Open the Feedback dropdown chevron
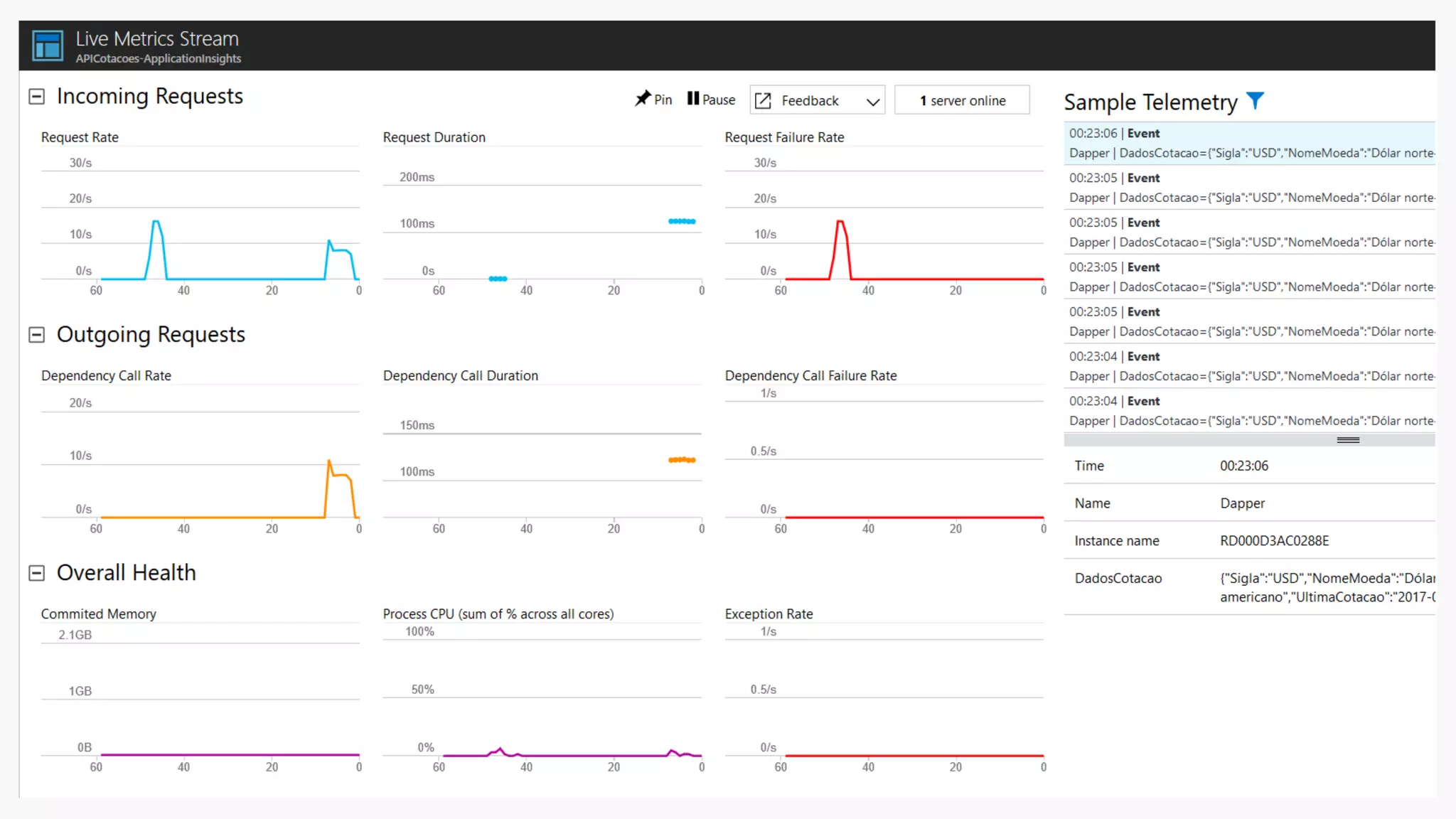This screenshot has width=1456, height=819. 873,101
